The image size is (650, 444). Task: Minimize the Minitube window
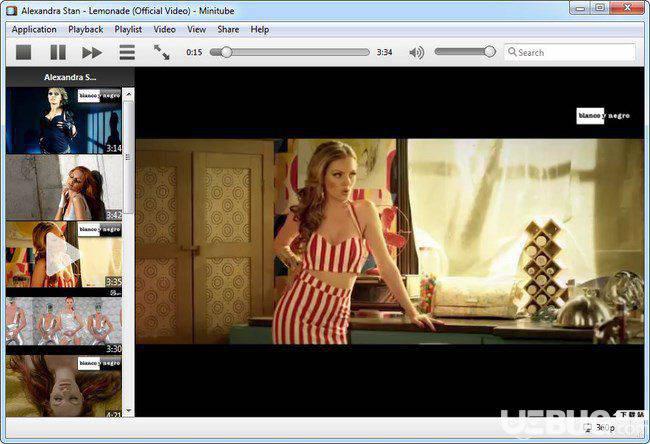click(x=580, y=8)
